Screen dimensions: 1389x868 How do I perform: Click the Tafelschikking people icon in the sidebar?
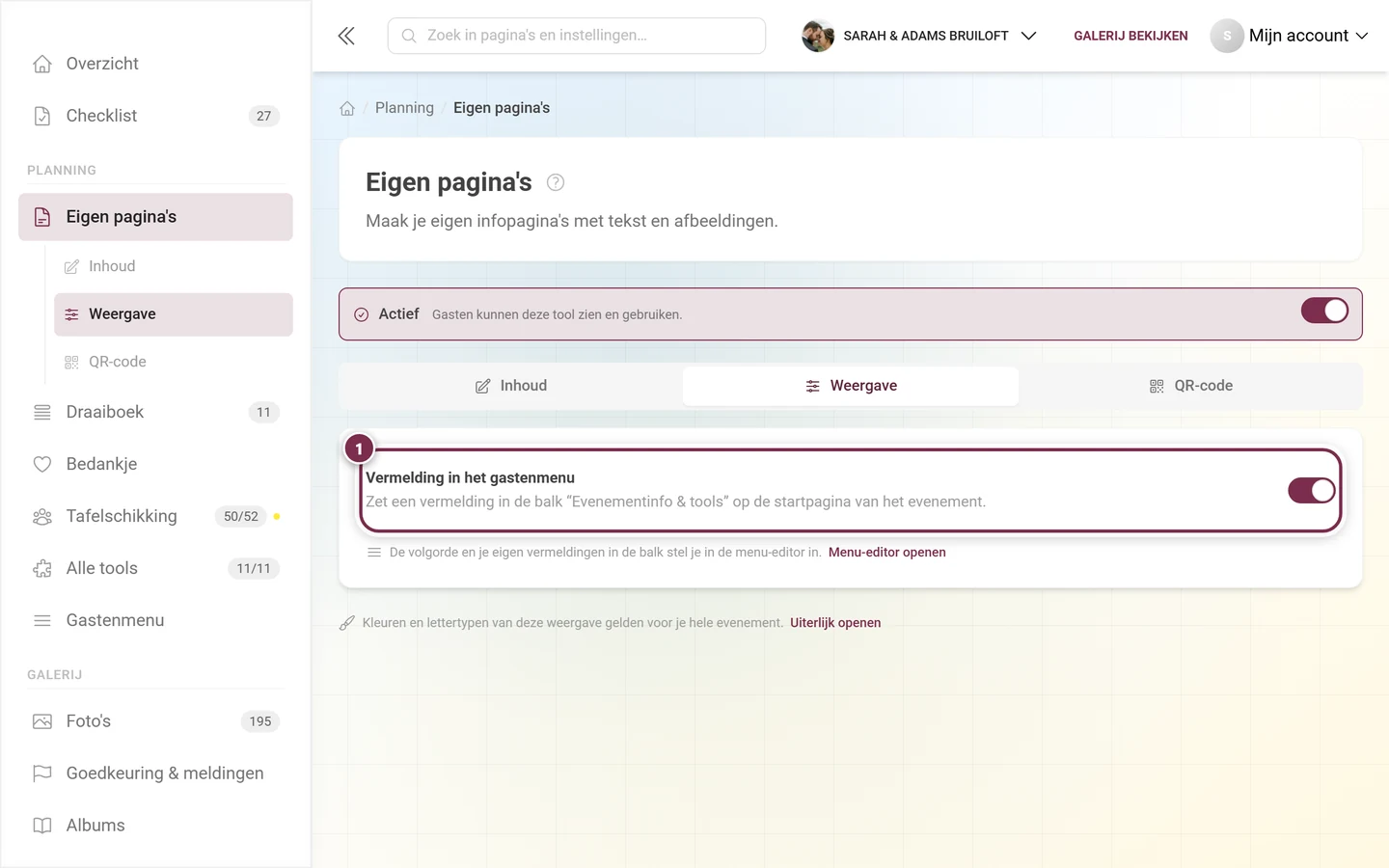42,516
